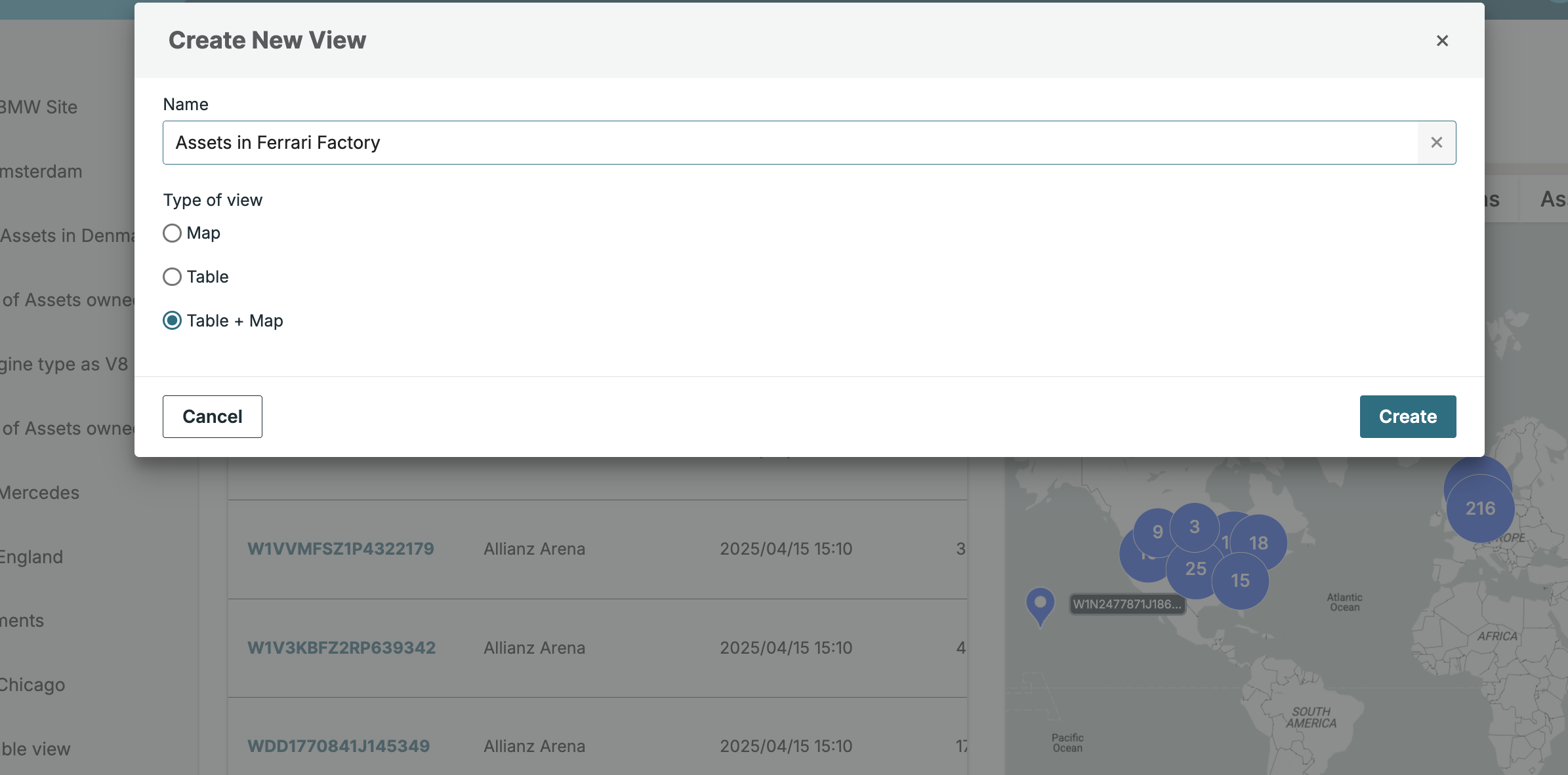Open asset link W1VVMFSZ1P4322179
The image size is (1568, 775).
pos(340,549)
